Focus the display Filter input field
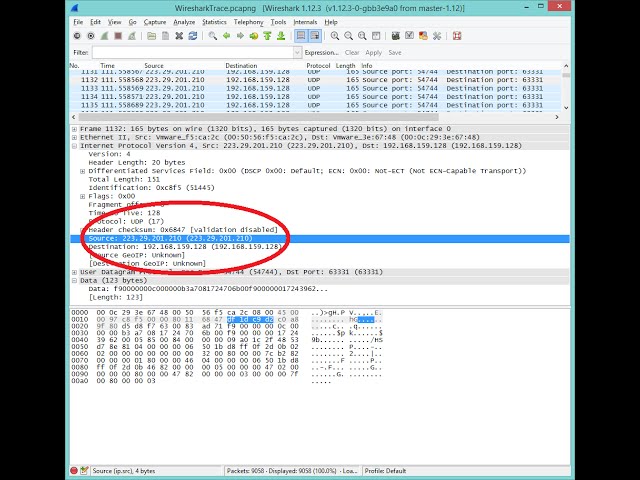The height and width of the screenshot is (480, 640). click(x=193, y=53)
